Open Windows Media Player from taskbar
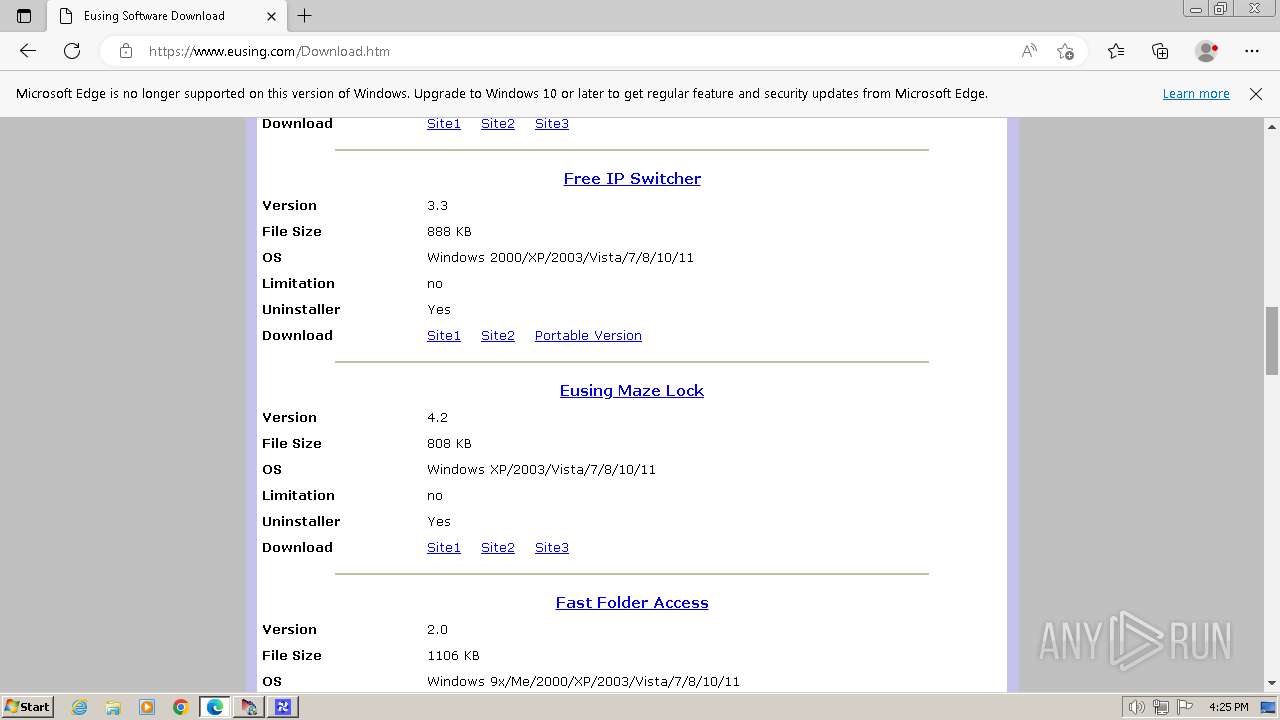 coord(147,707)
